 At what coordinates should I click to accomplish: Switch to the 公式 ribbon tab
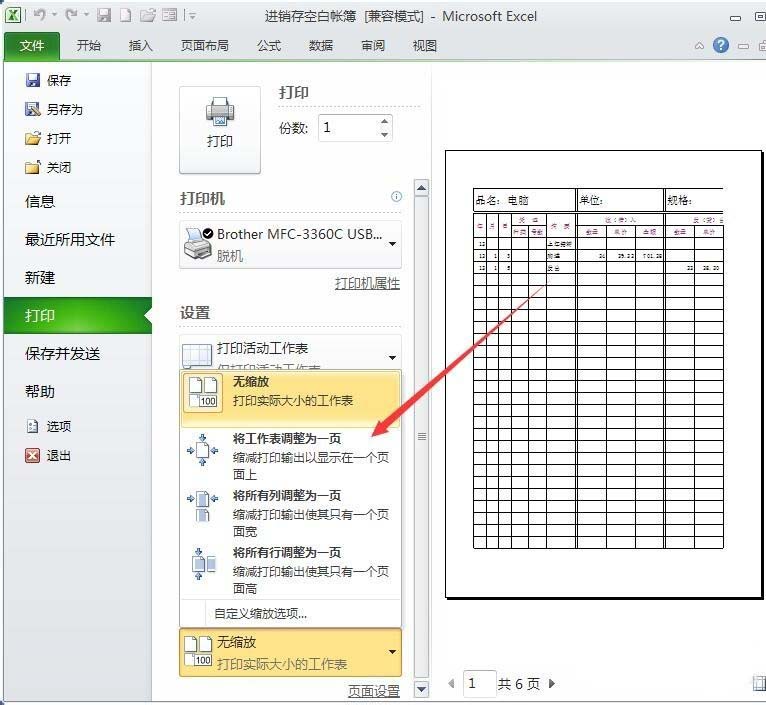pos(269,46)
